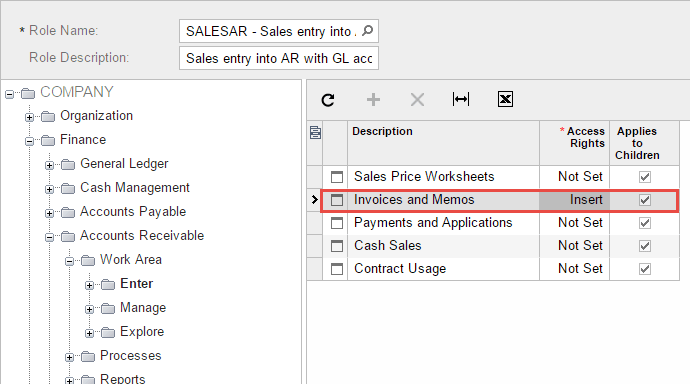This screenshot has height=384, width=690.
Task: Click Contract Usage screen icon
Action: (x=337, y=269)
